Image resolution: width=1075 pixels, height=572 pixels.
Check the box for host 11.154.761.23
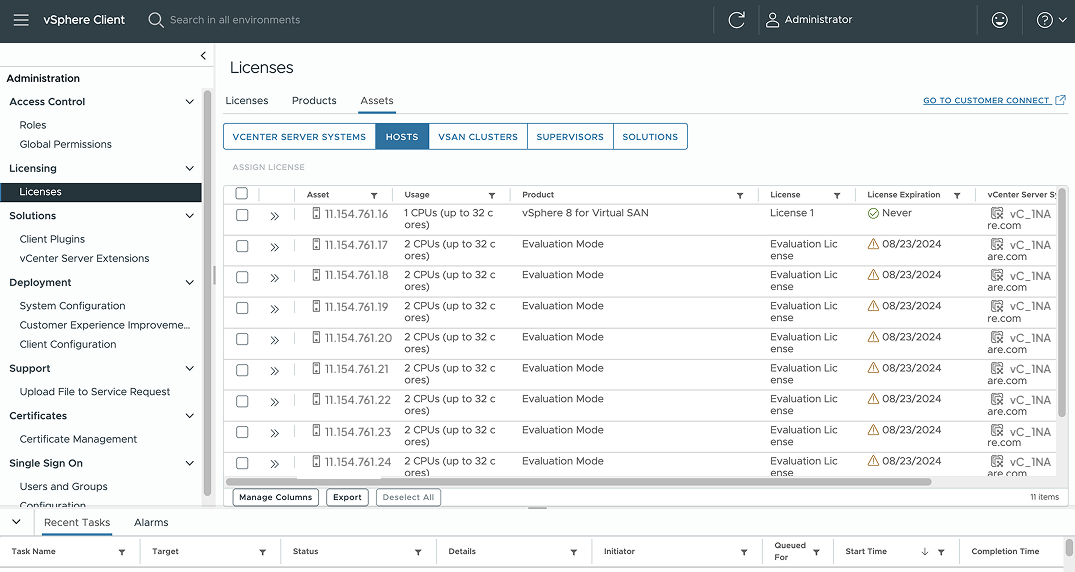[x=242, y=432]
